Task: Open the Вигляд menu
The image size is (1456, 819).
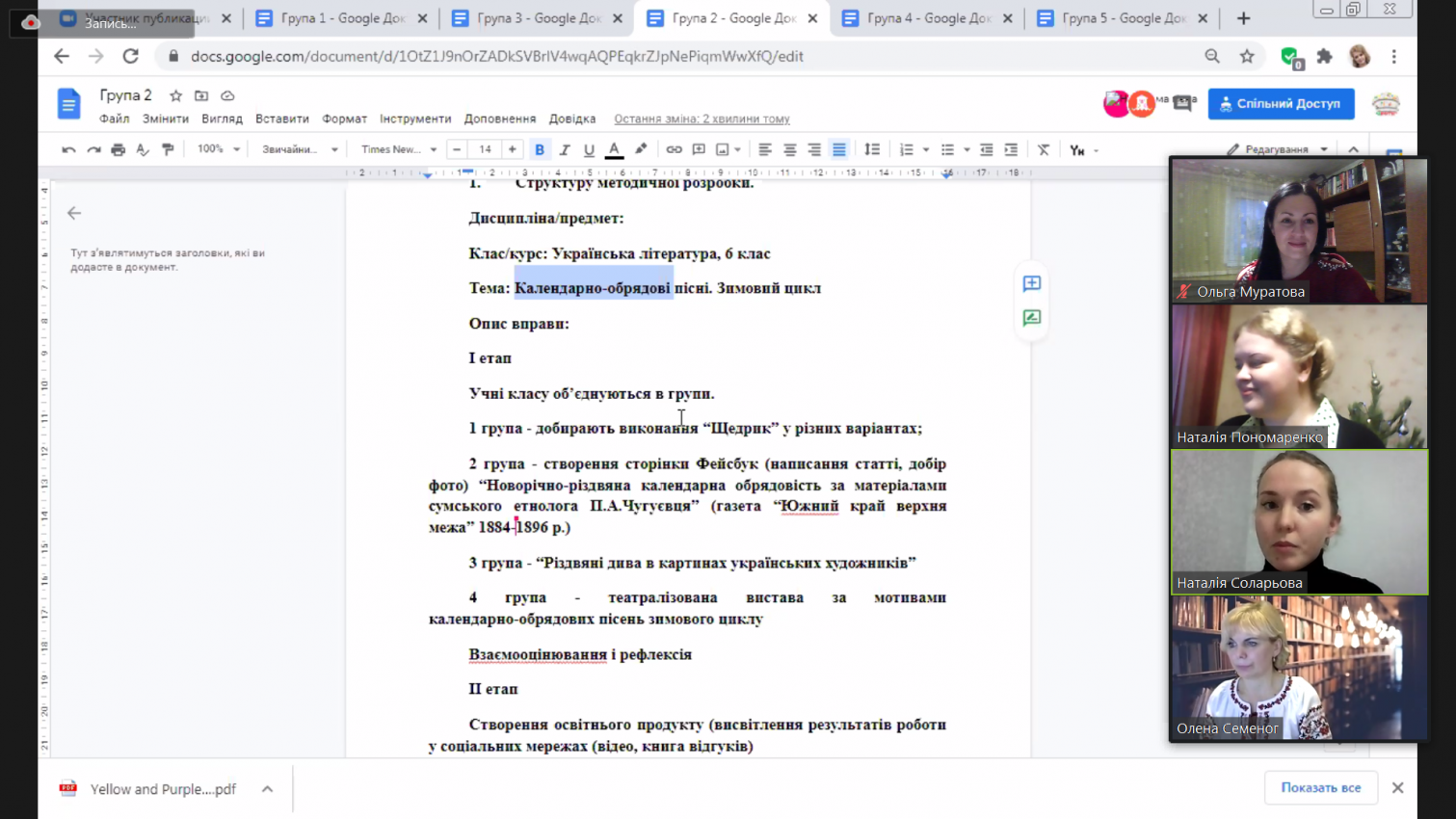Action: tap(222, 119)
